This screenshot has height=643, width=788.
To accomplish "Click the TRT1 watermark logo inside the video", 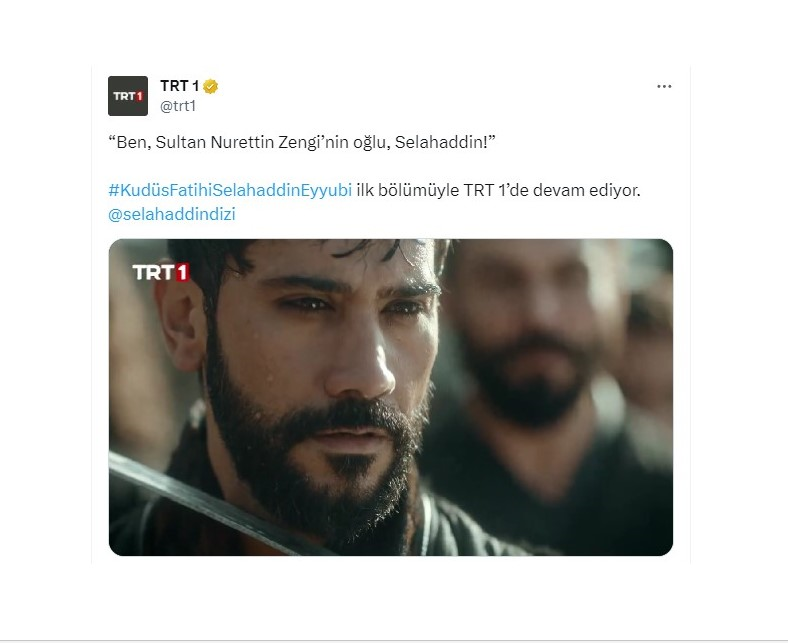I will tap(160, 272).
